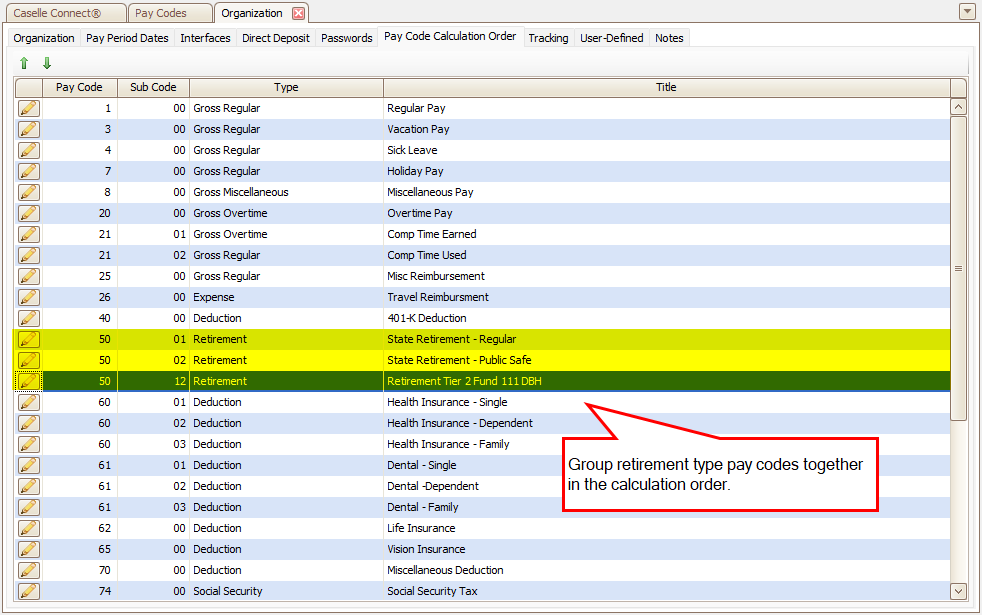Viewport: 982px width, 615px height.
Task: Click the green move up arrow
Action: point(25,63)
